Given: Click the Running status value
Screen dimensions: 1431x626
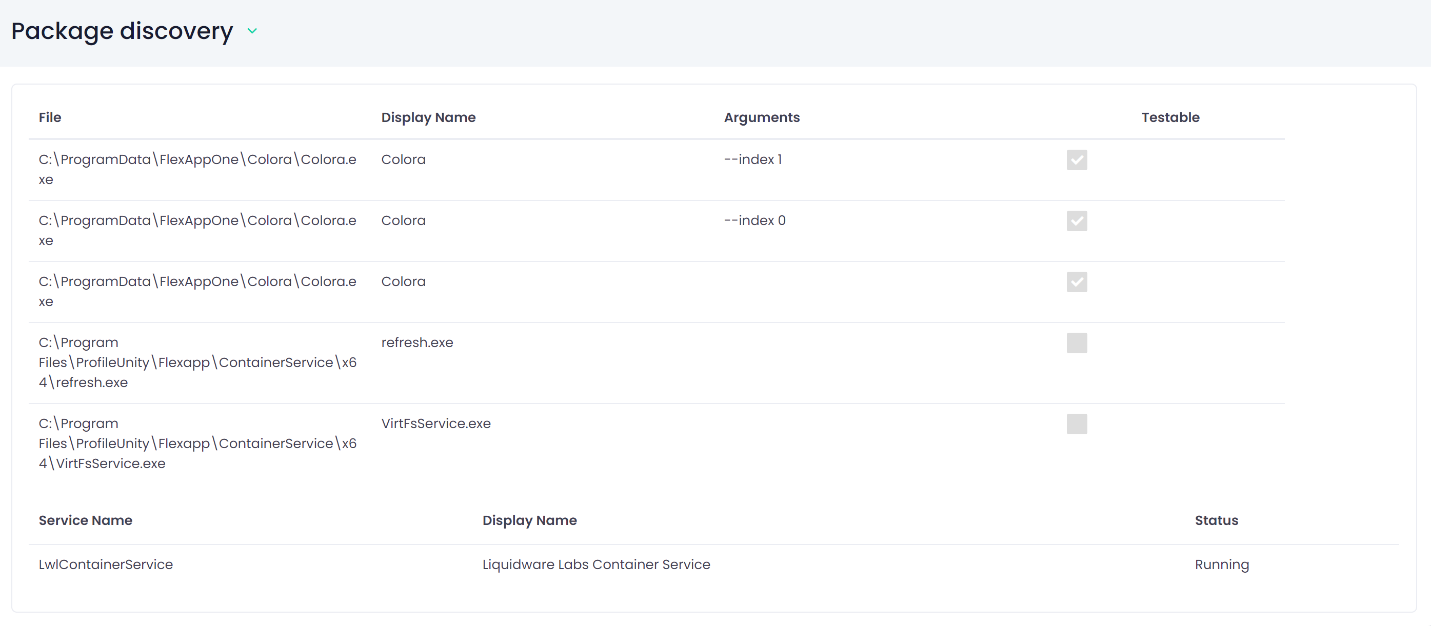Looking at the screenshot, I should tap(1221, 564).
